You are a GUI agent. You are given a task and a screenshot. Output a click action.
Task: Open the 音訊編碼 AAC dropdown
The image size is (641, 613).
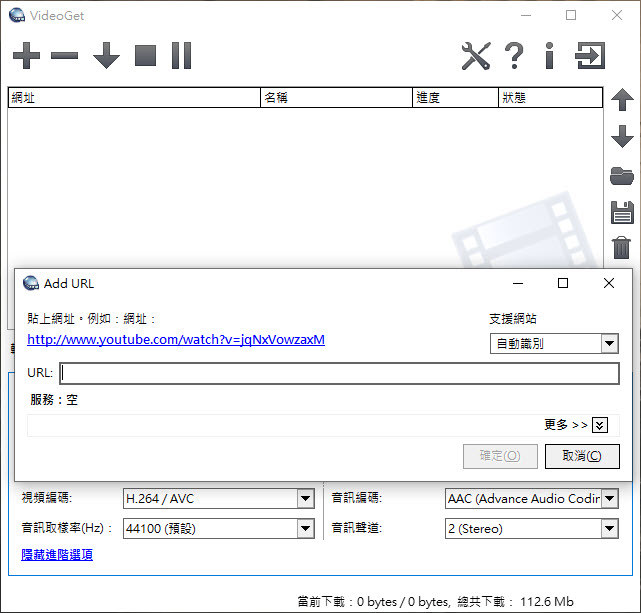(x=531, y=499)
